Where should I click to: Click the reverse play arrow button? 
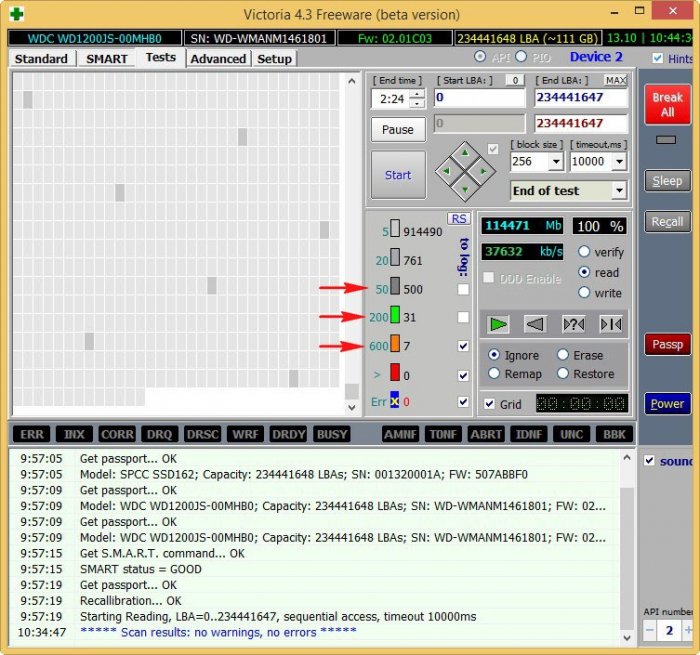(x=535, y=324)
